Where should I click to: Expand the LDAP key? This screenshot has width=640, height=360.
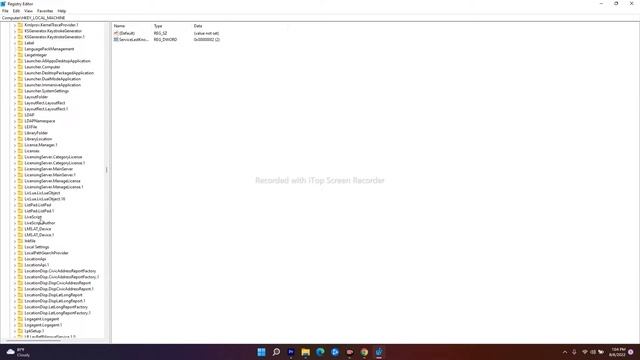pyautogui.click(x=15, y=115)
